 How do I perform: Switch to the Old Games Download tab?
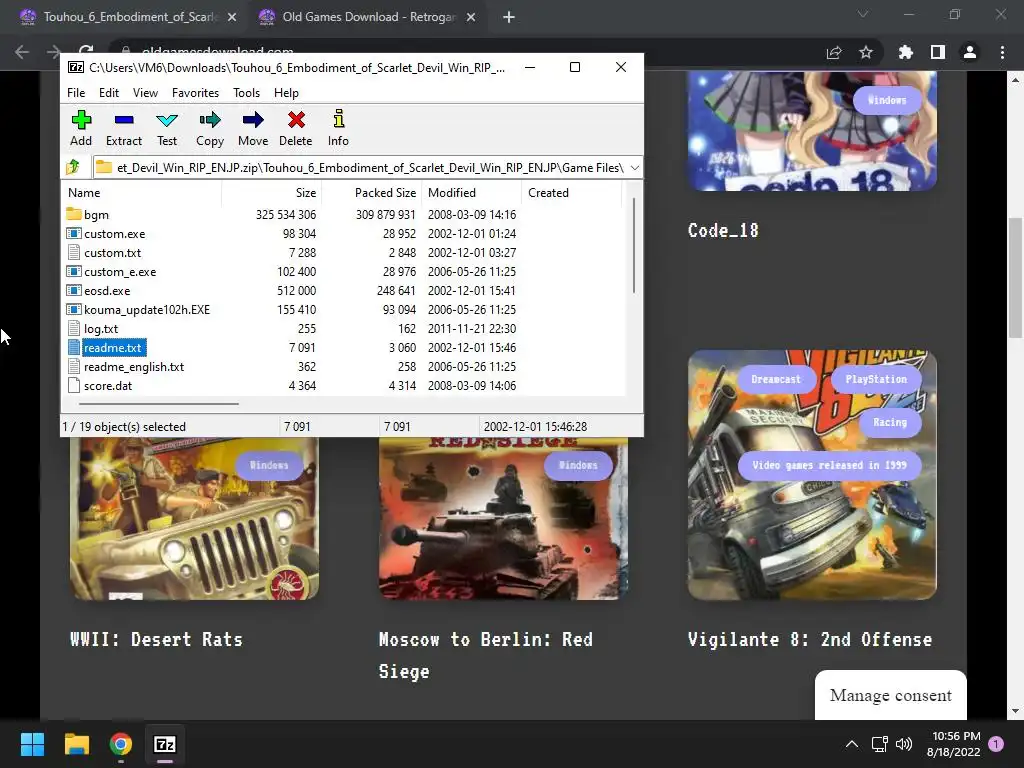[x=367, y=17]
